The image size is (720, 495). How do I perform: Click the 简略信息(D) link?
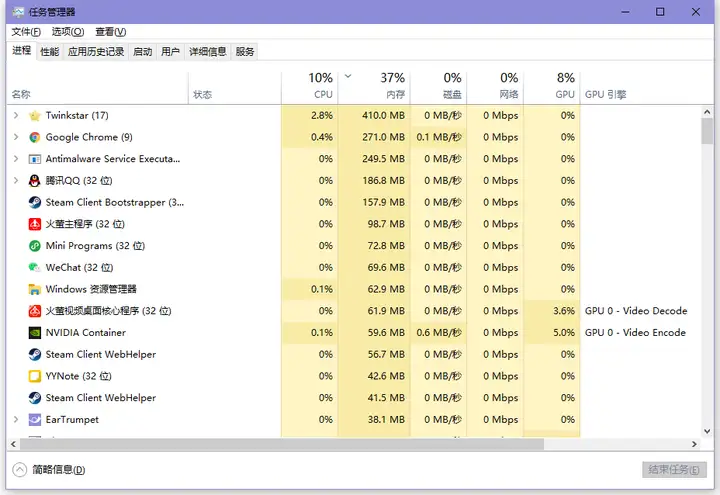(59, 470)
